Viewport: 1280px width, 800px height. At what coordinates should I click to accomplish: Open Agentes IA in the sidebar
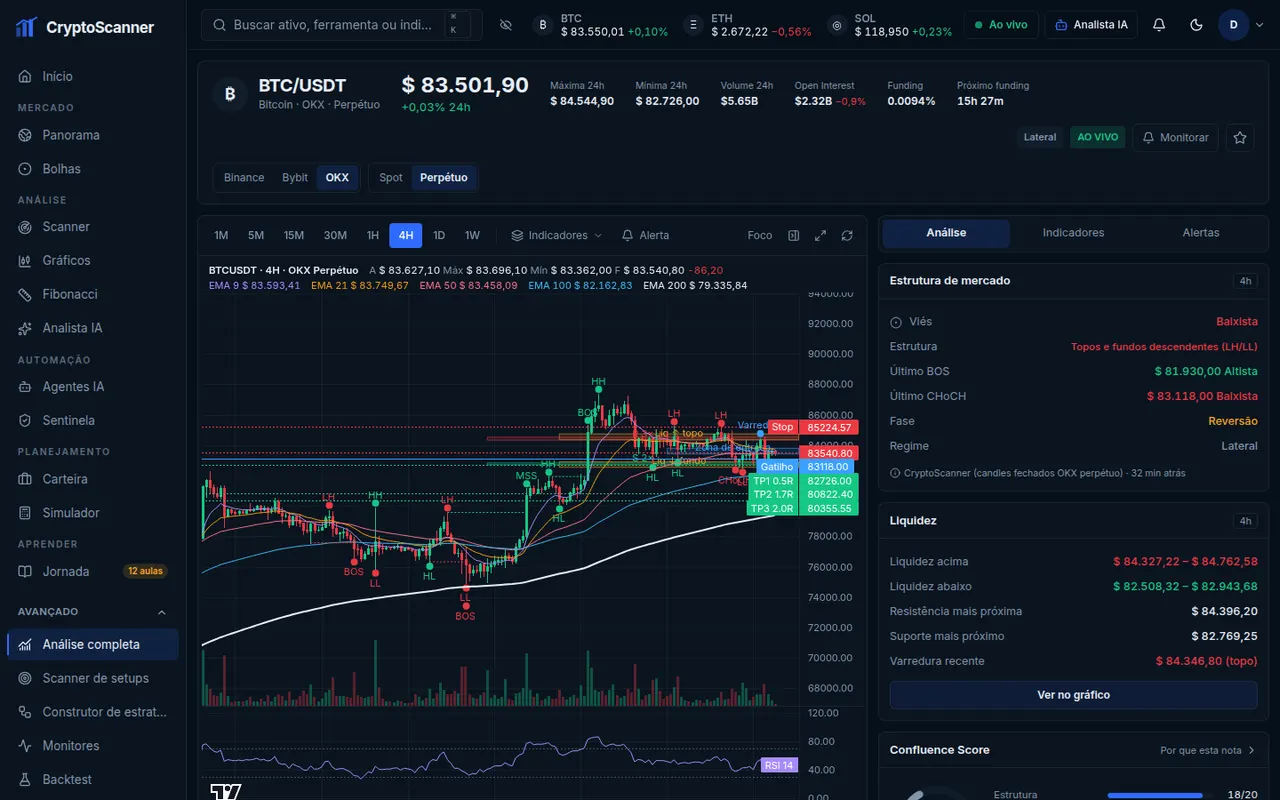[92, 387]
